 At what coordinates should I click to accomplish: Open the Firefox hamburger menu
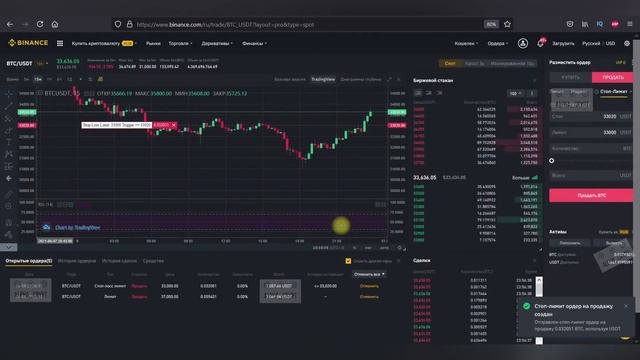630,24
